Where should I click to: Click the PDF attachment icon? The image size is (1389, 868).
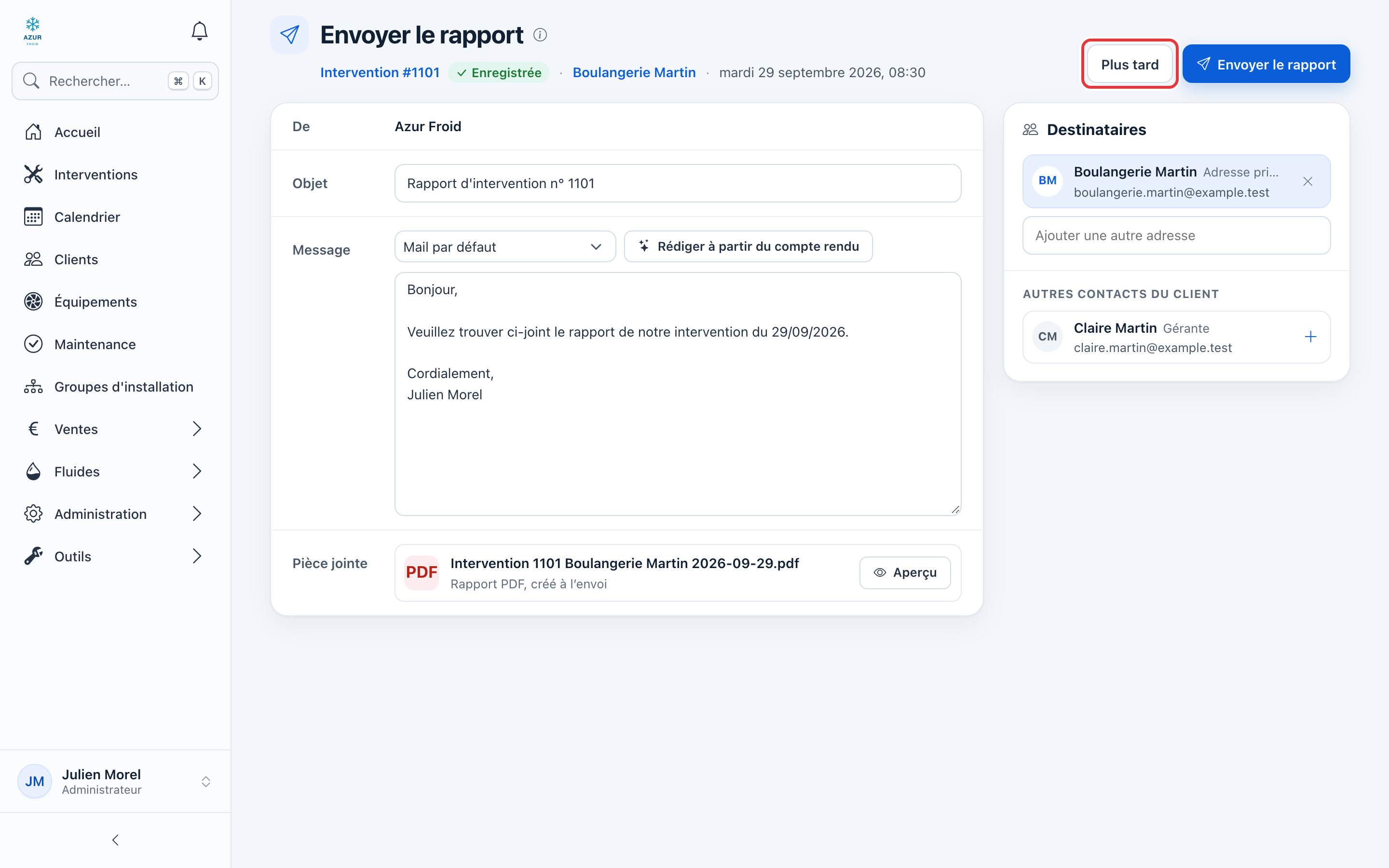pos(422,572)
